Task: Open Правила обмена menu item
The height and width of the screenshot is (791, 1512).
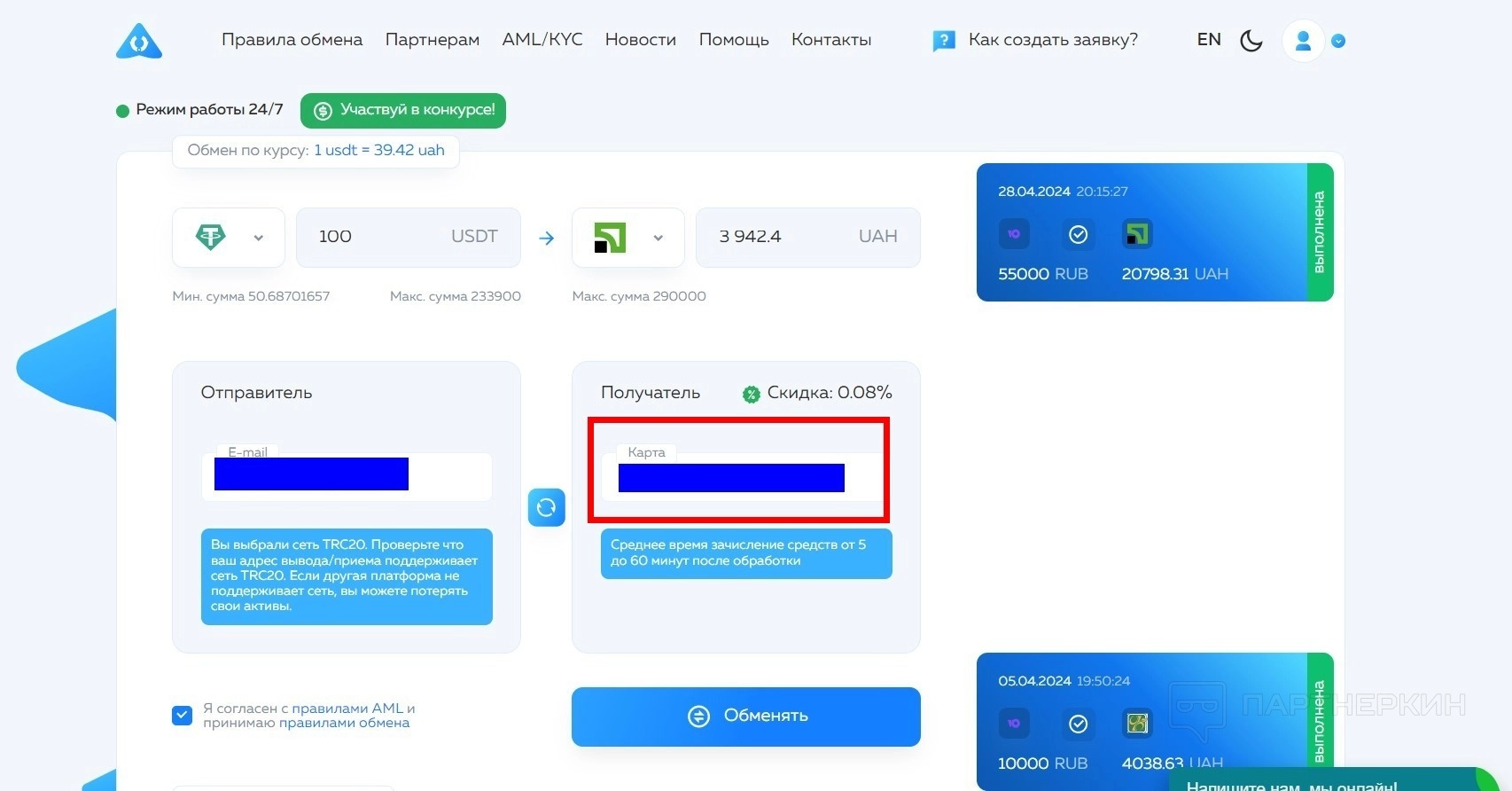Action: pos(292,40)
